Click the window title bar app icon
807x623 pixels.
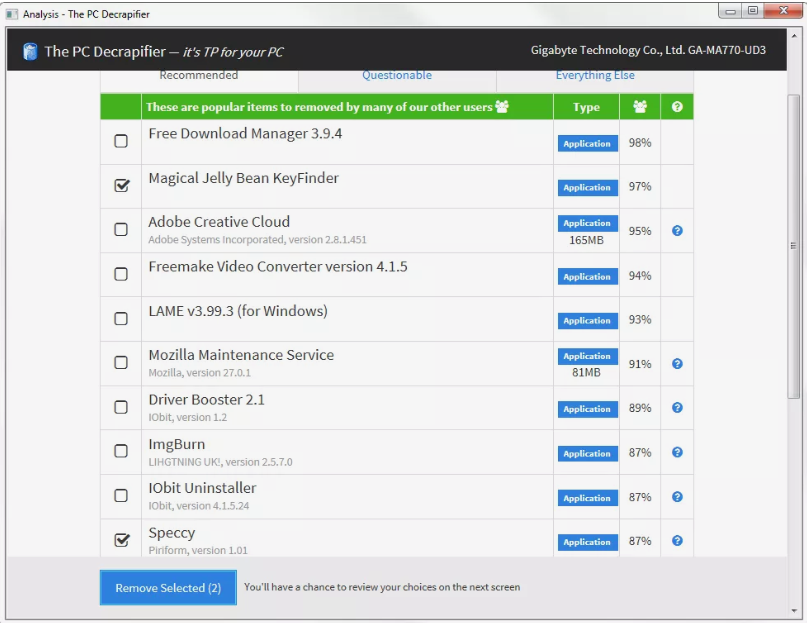click(11, 14)
